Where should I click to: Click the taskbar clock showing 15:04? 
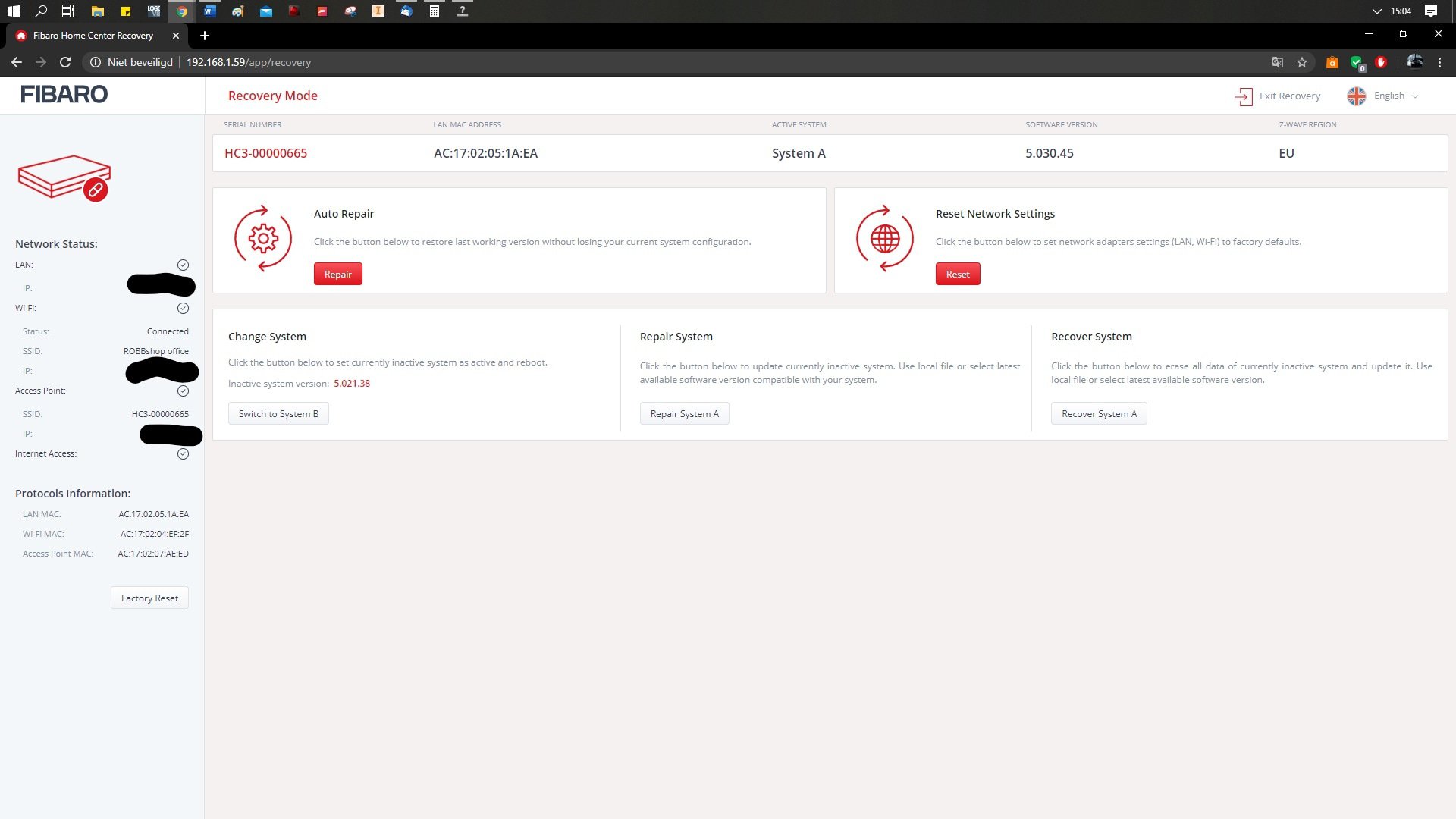[x=1401, y=11]
